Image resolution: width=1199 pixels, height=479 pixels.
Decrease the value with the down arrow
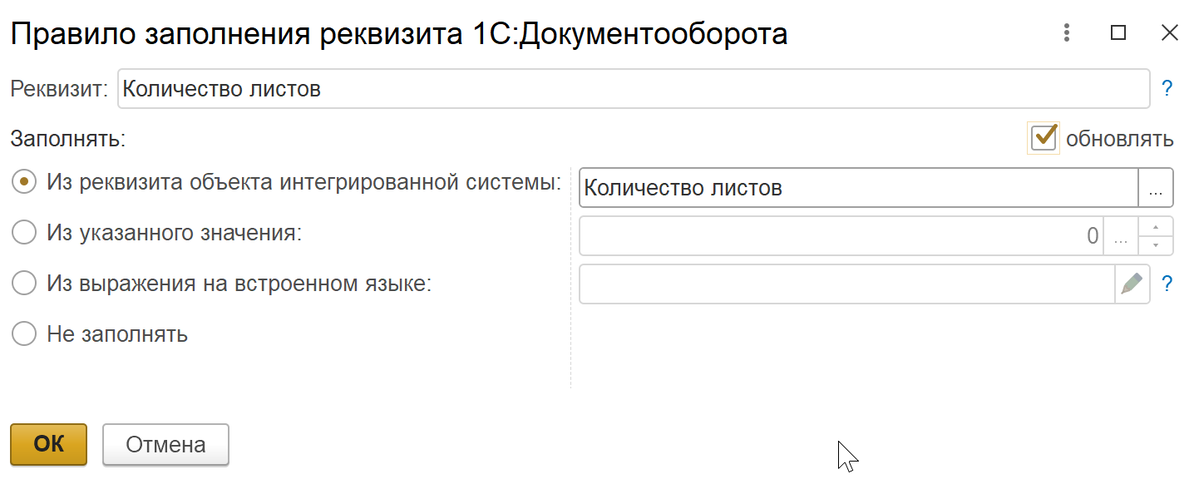click(x=1156, y=246)
